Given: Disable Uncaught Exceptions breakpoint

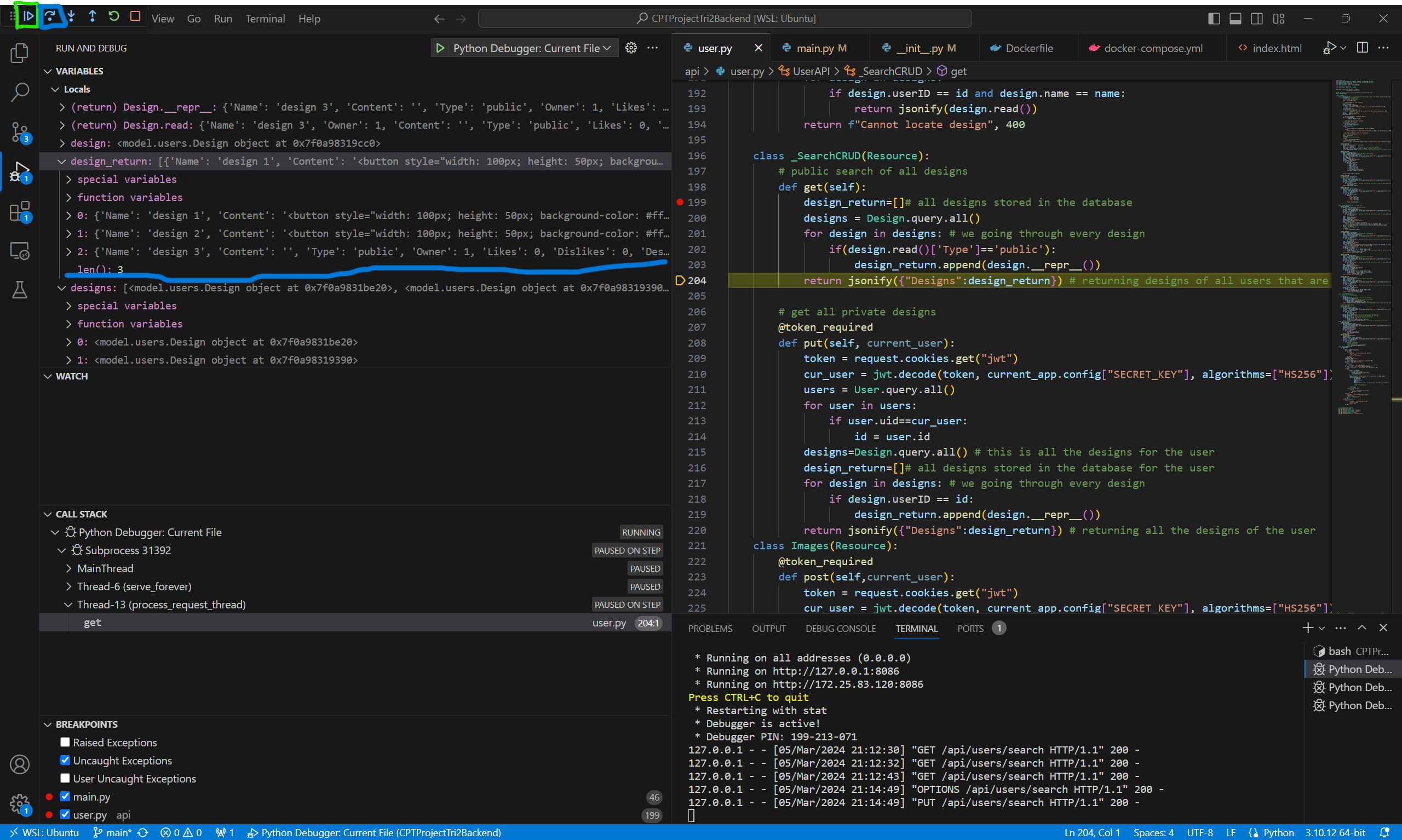Looking at the screenshot, I should tap(65, 760).
